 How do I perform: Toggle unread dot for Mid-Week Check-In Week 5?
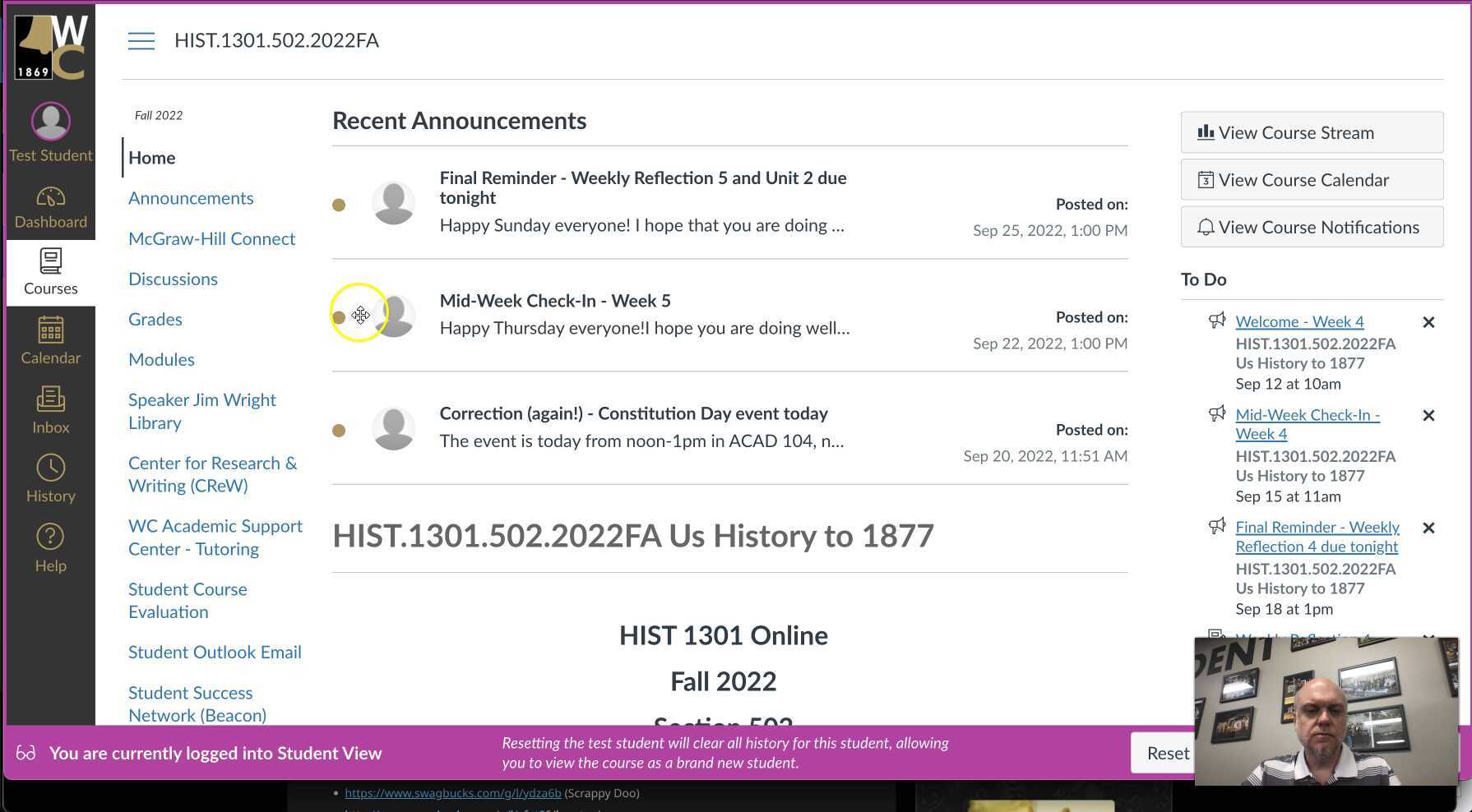[339, 317]
